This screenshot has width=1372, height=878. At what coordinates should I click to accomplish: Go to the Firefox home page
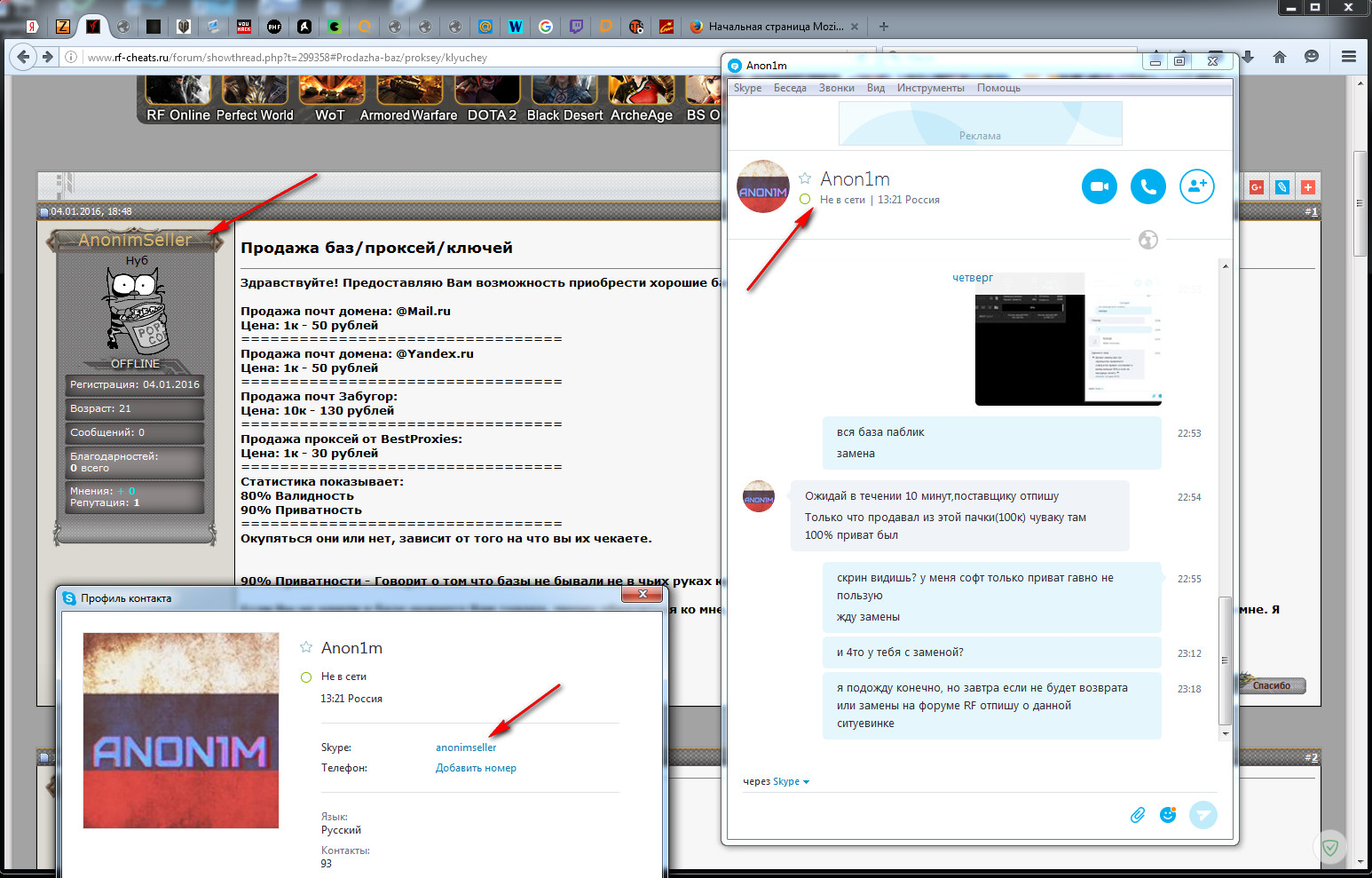[x=1280, y=57]
